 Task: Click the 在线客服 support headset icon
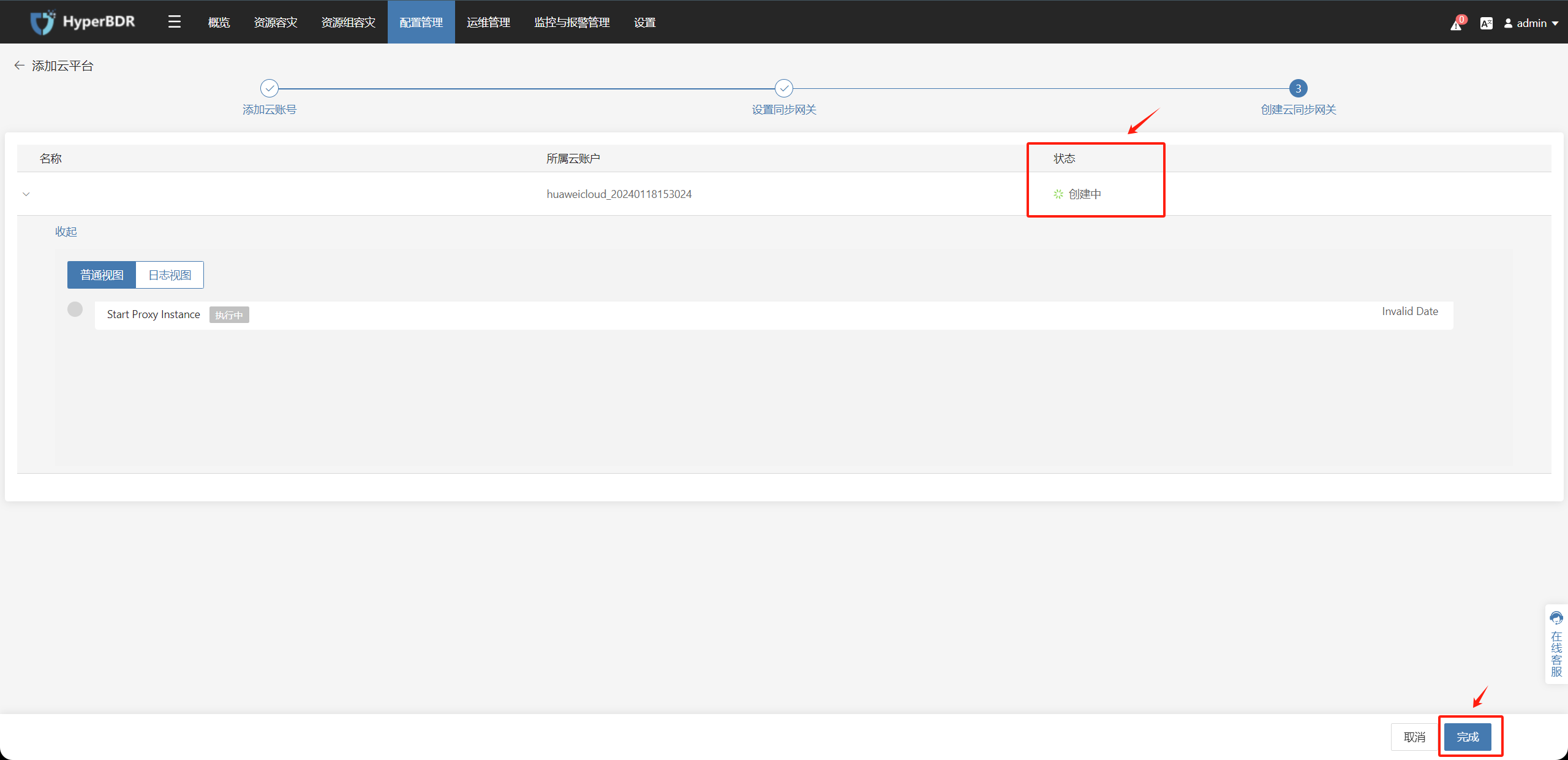coord(1556,618)
